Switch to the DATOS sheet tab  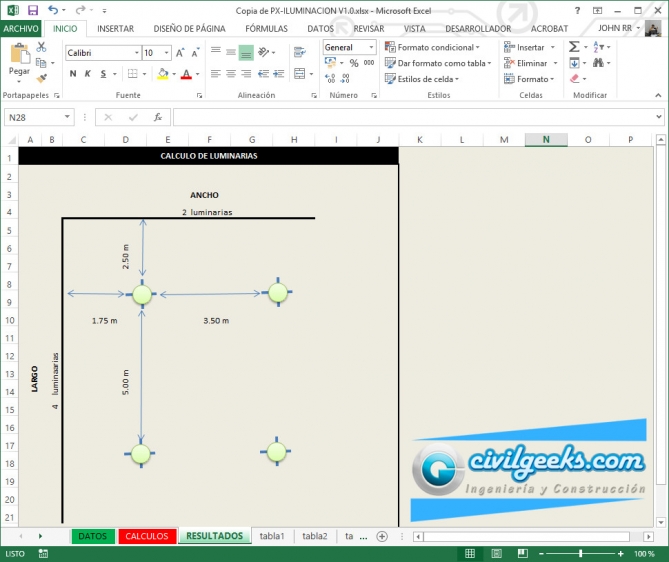click(x=92, y=536)
